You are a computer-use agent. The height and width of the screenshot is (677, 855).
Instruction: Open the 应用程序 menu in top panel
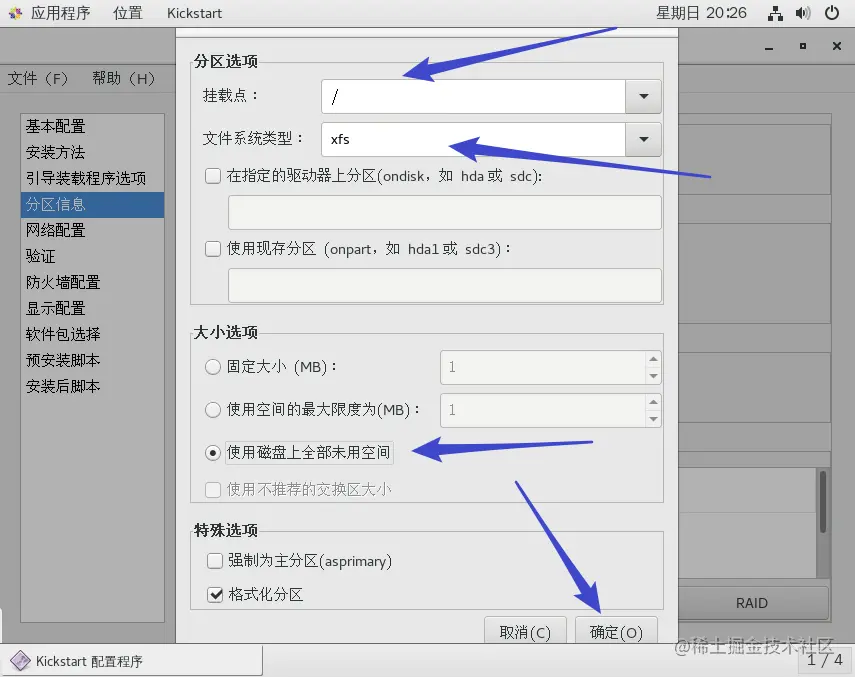click(x=60, y=13)
